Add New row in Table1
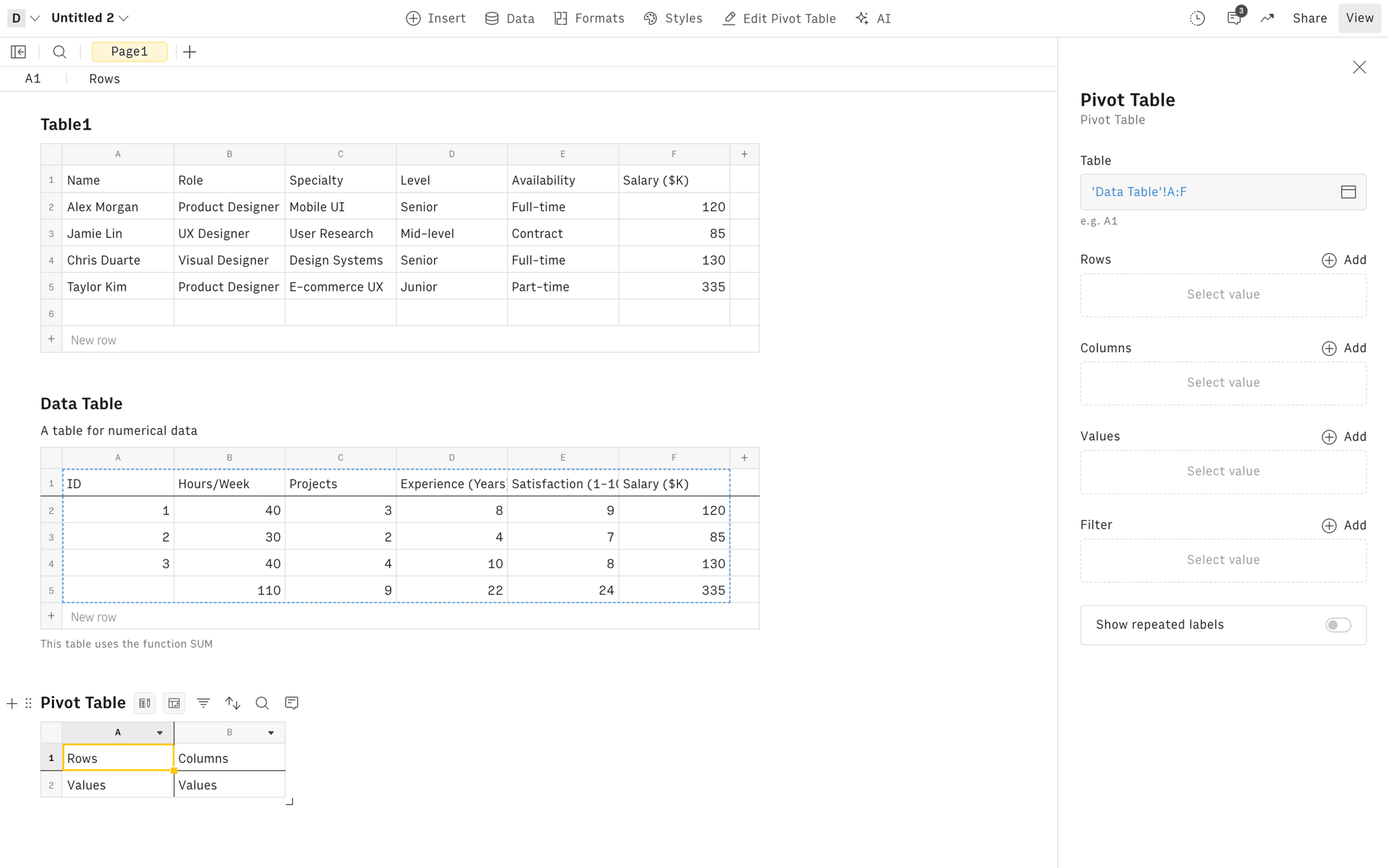This screenshot has height=868, width=1389. [400, 340]
